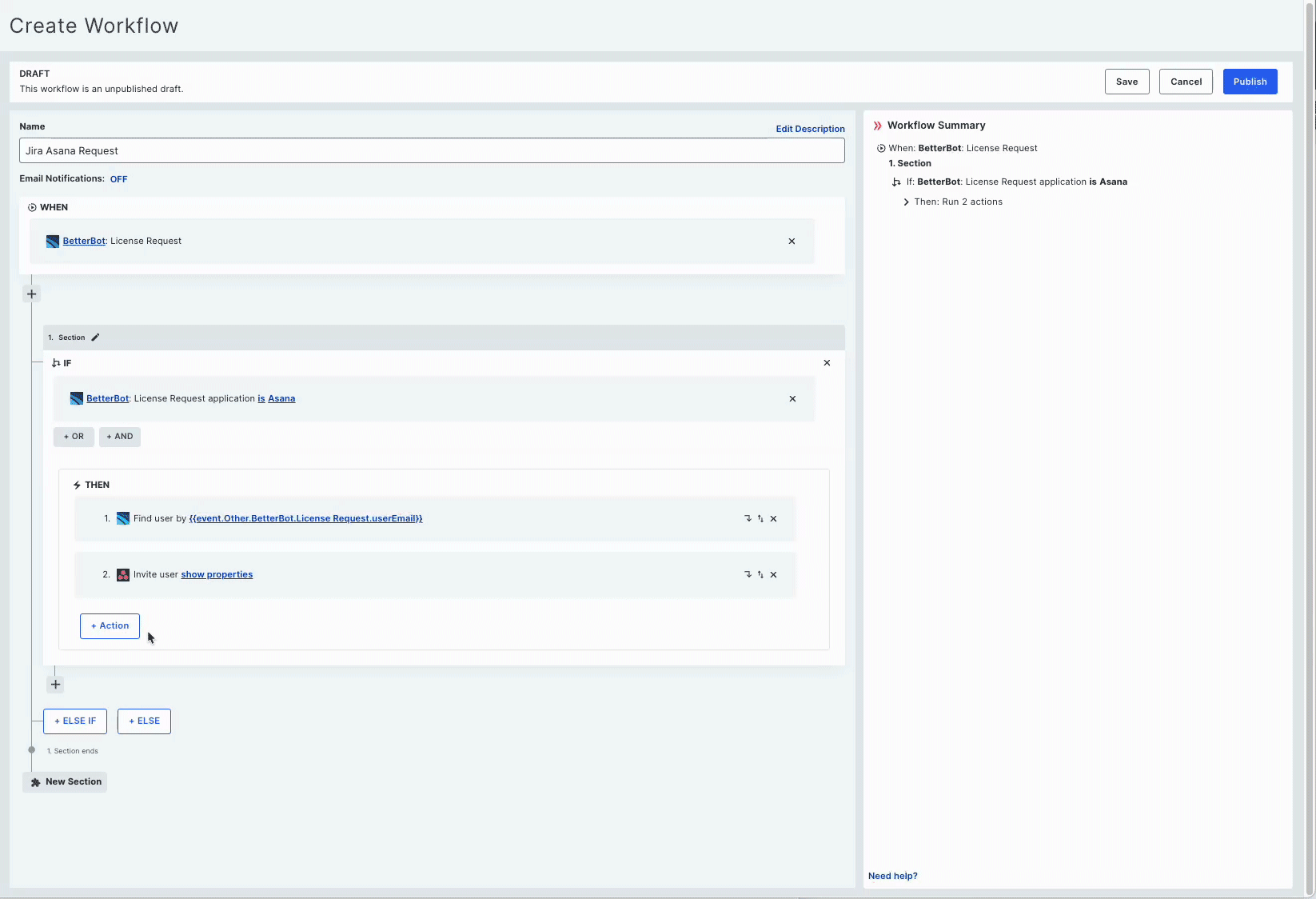Click the IF branch icon

tap(56, 363)
